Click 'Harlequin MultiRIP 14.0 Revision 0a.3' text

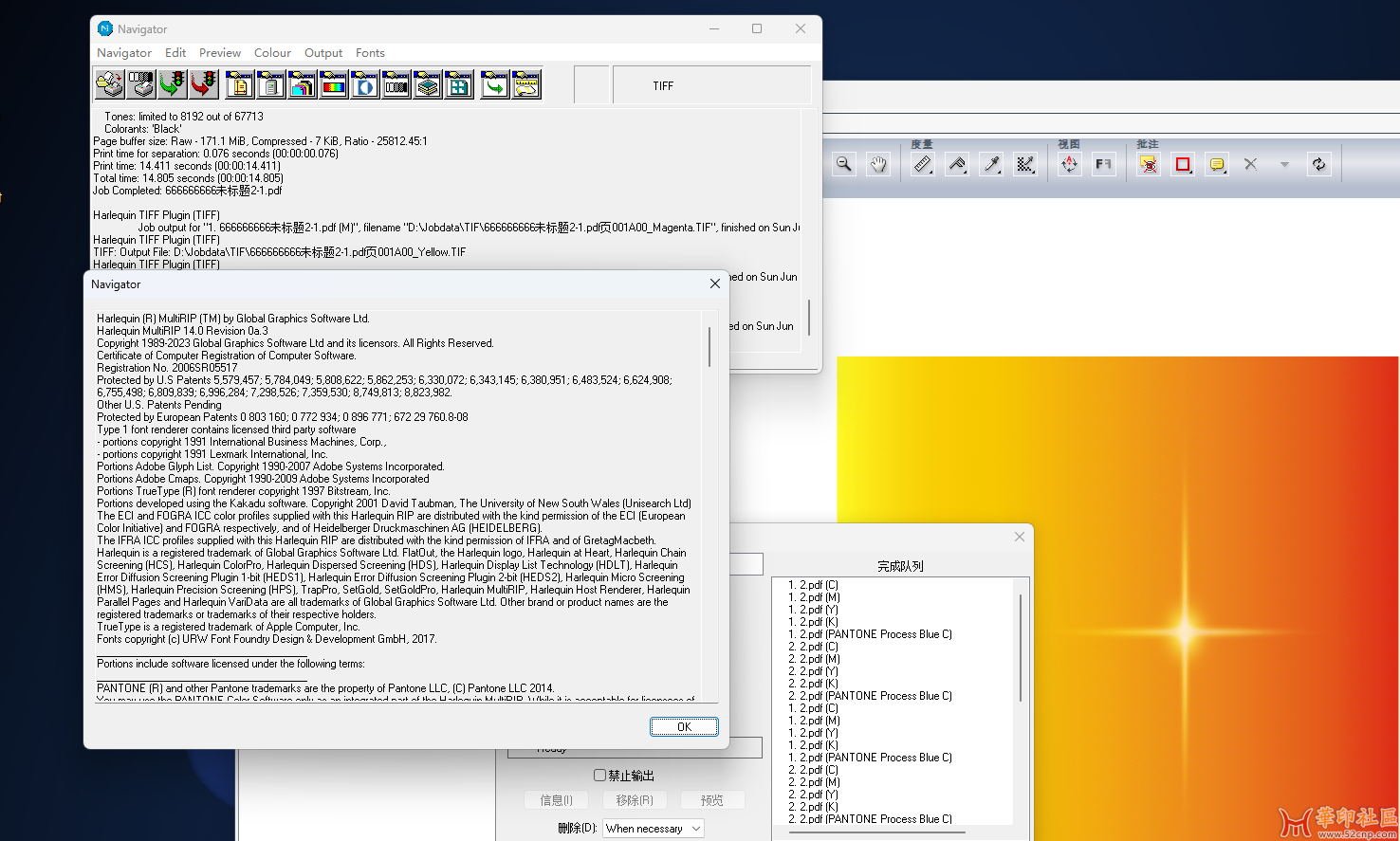point(182,331)
